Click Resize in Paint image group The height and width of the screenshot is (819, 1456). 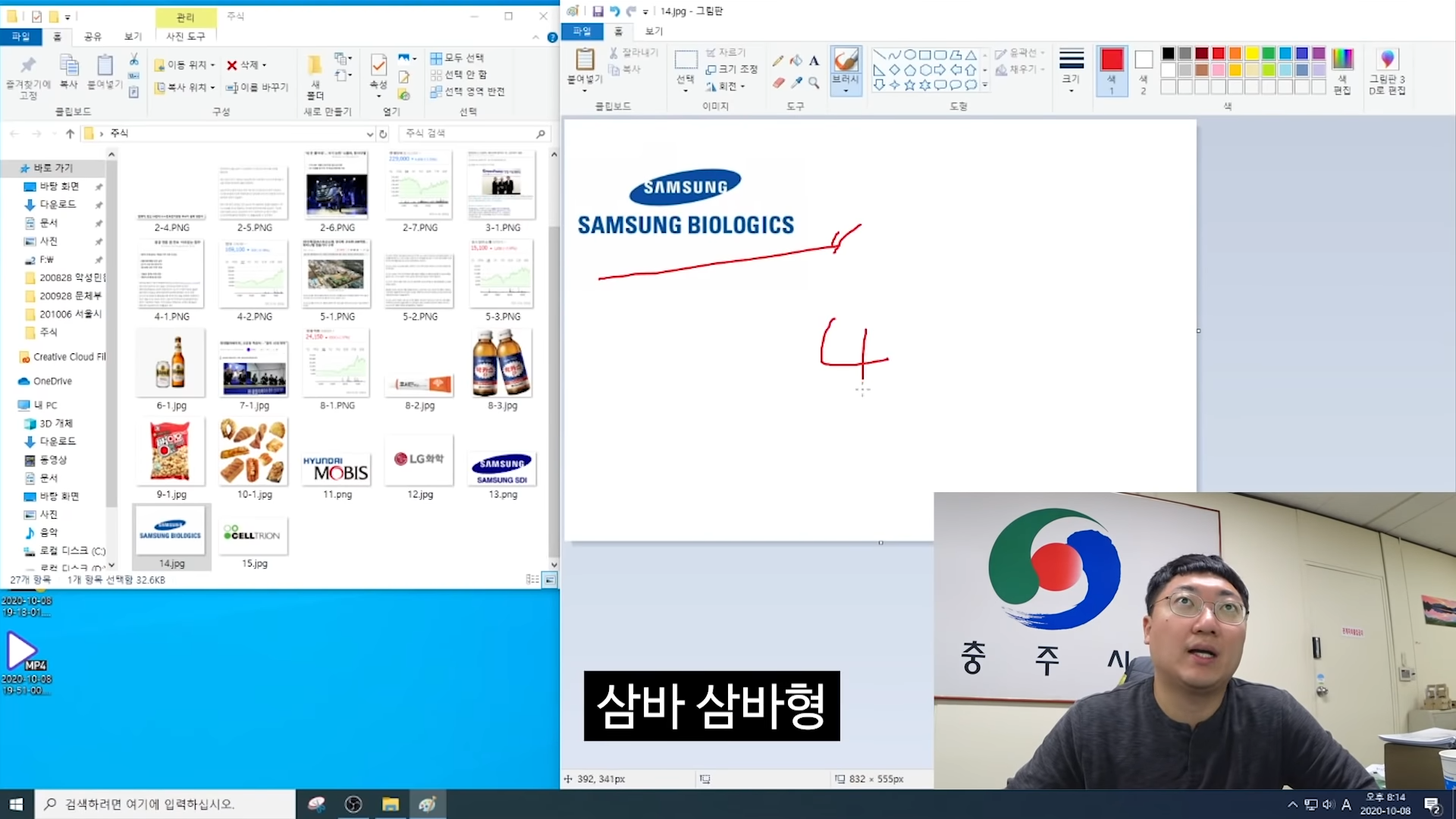(x=732, y=69)
